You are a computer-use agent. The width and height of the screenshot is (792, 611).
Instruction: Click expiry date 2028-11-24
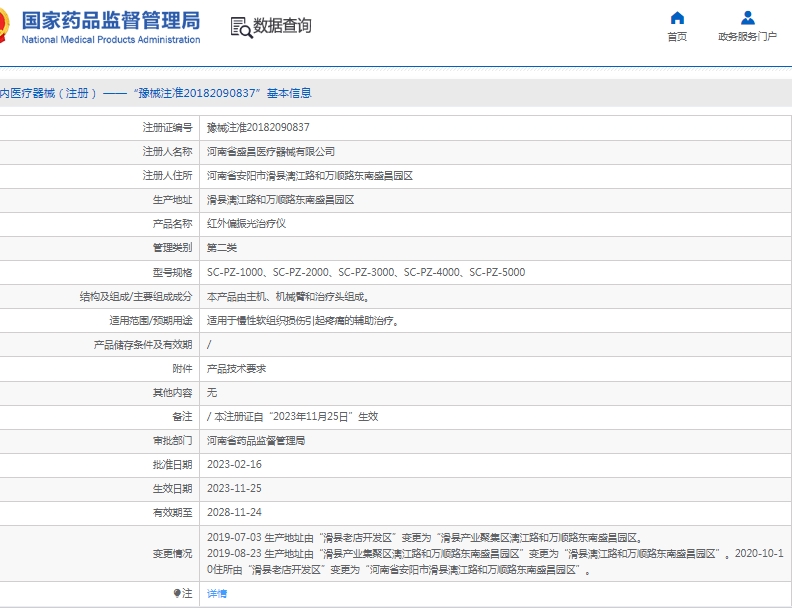pyautogui.click(x=234, y=512)
